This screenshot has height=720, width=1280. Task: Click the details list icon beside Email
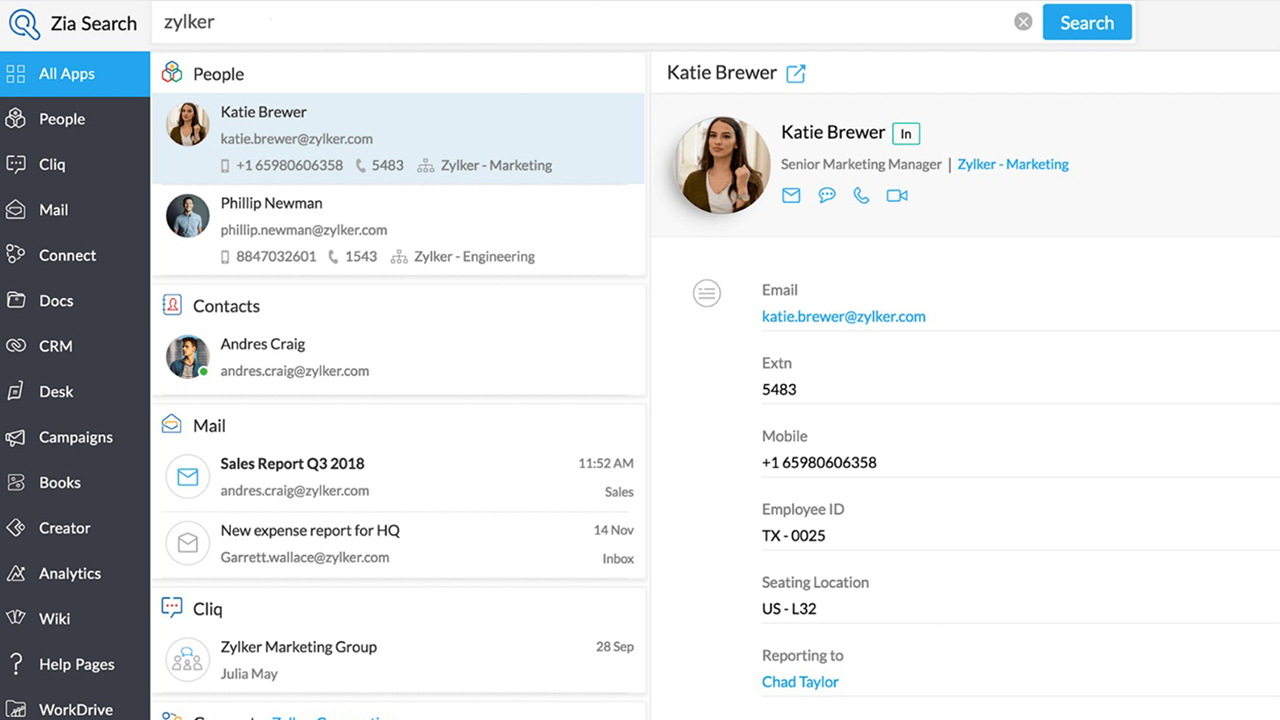tap(707, 293)
